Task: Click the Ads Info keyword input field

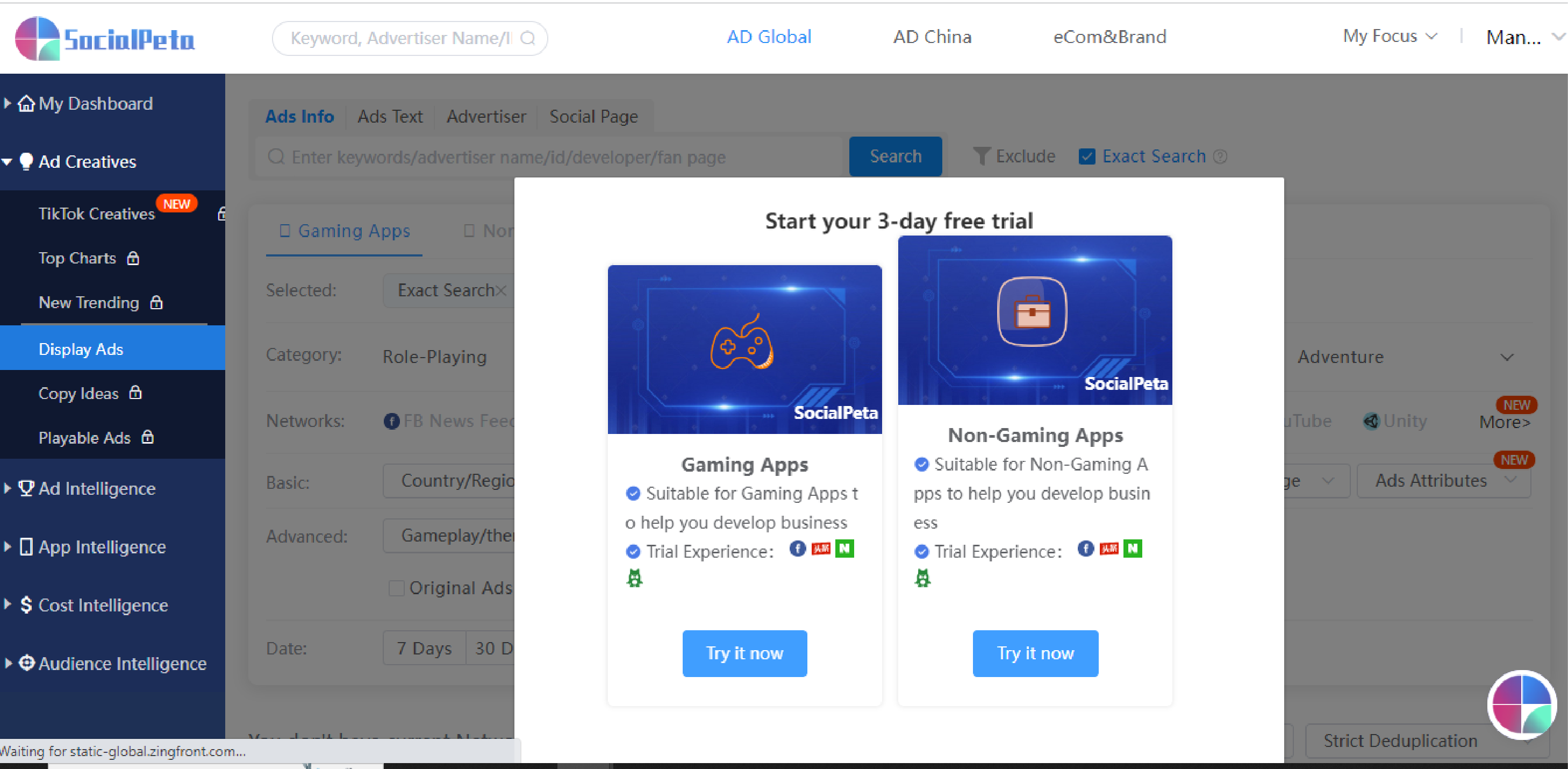Action: coord(548,157)
